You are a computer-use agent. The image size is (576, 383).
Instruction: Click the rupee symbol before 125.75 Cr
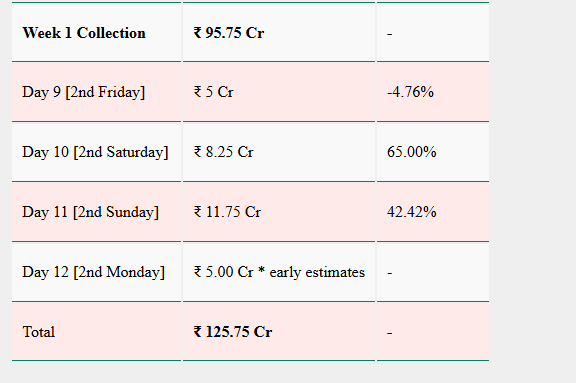(198, 332)
